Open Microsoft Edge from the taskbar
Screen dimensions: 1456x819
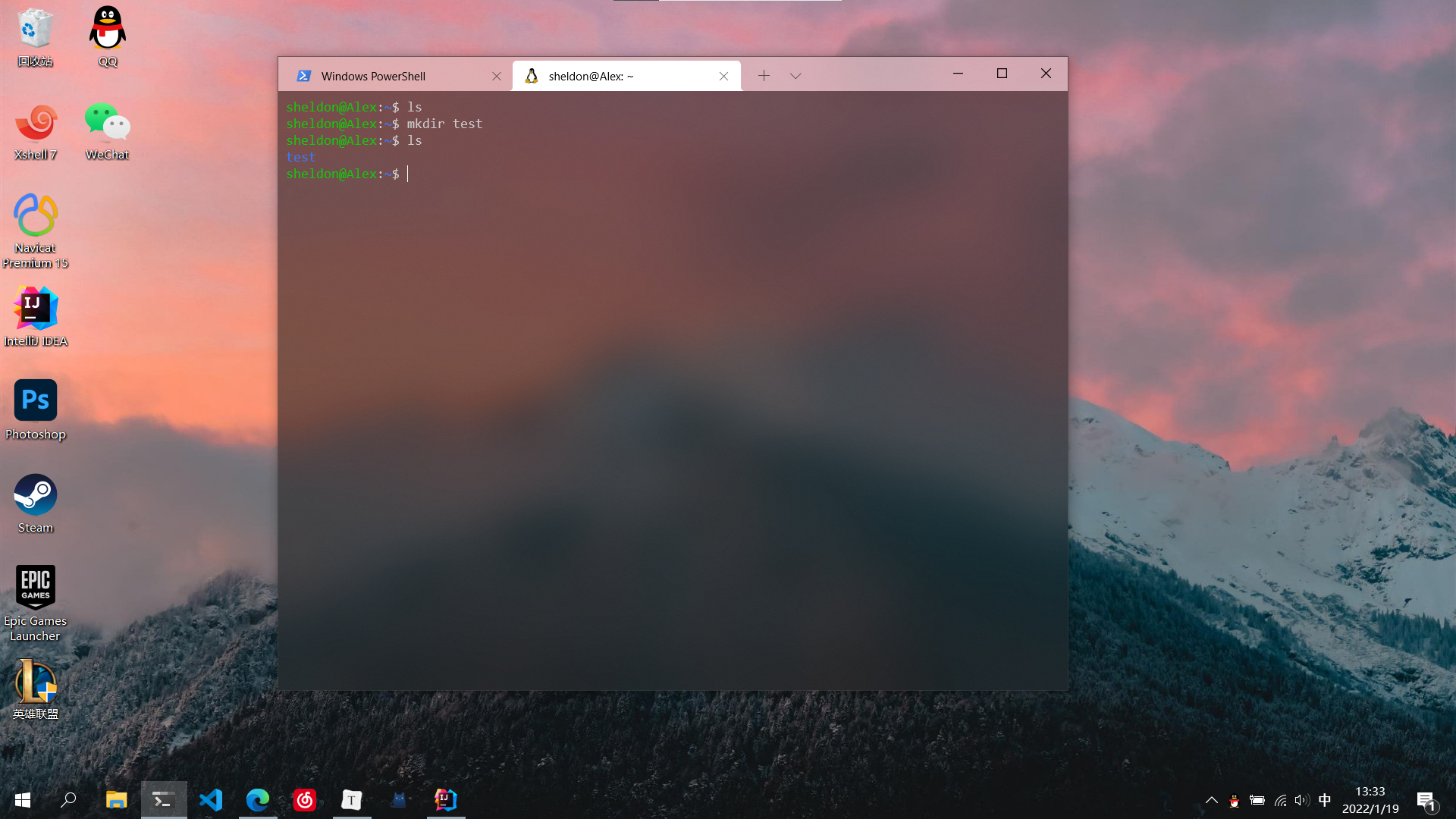pos(258,800)
